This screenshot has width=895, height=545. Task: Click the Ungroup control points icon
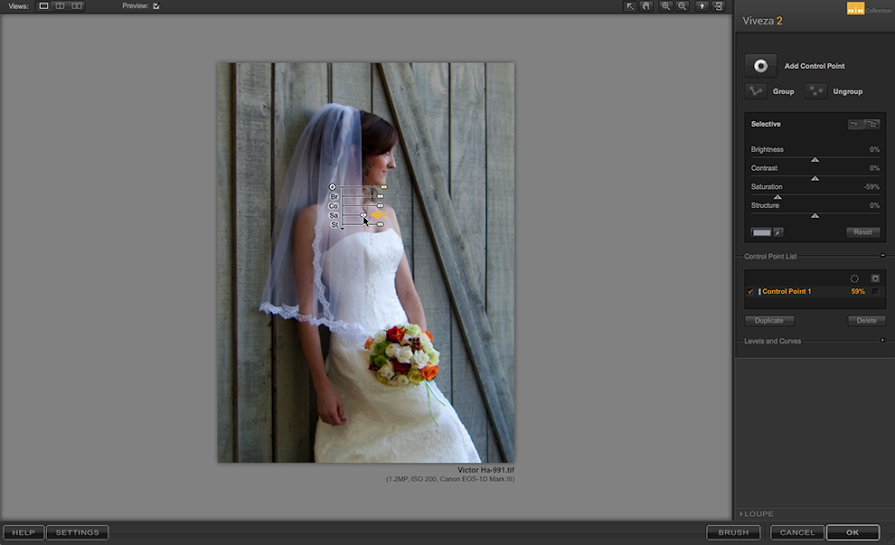point(817,91)
